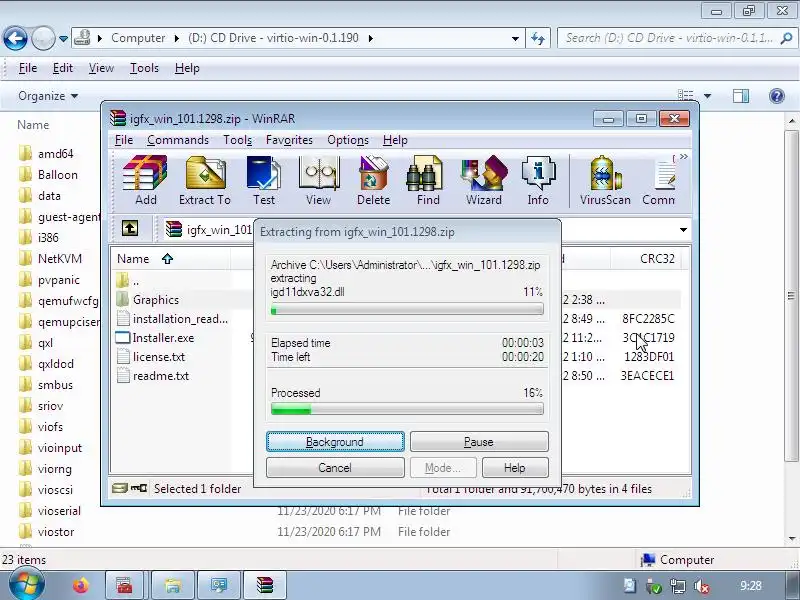Open the Wizard toolbar icon
The image size is (800, 600).
(484, 181)
